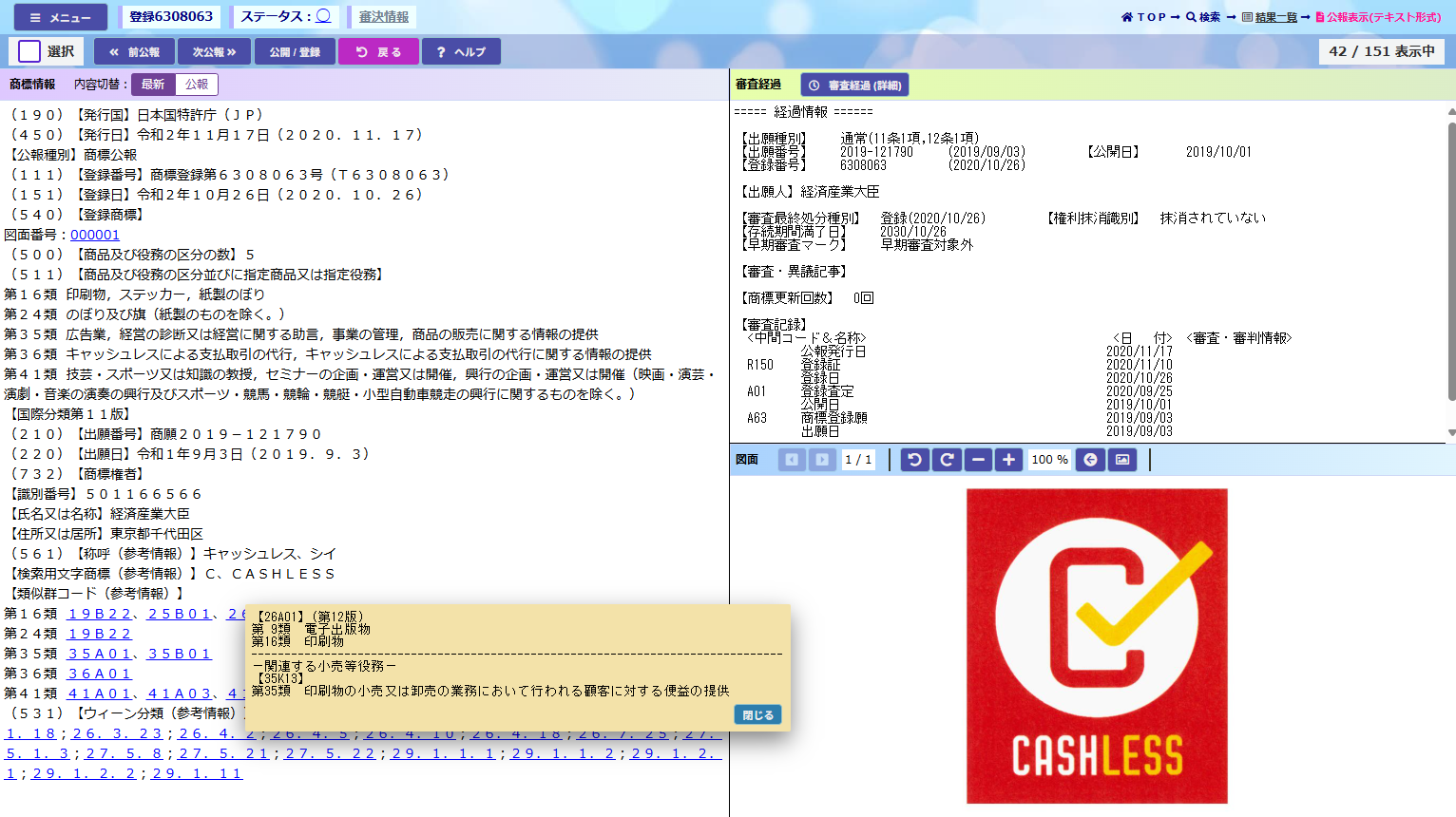The width and height of the screenshot is (1456, 817).
Task: Click the 登録6308063 label
Action: pos(171,16)
